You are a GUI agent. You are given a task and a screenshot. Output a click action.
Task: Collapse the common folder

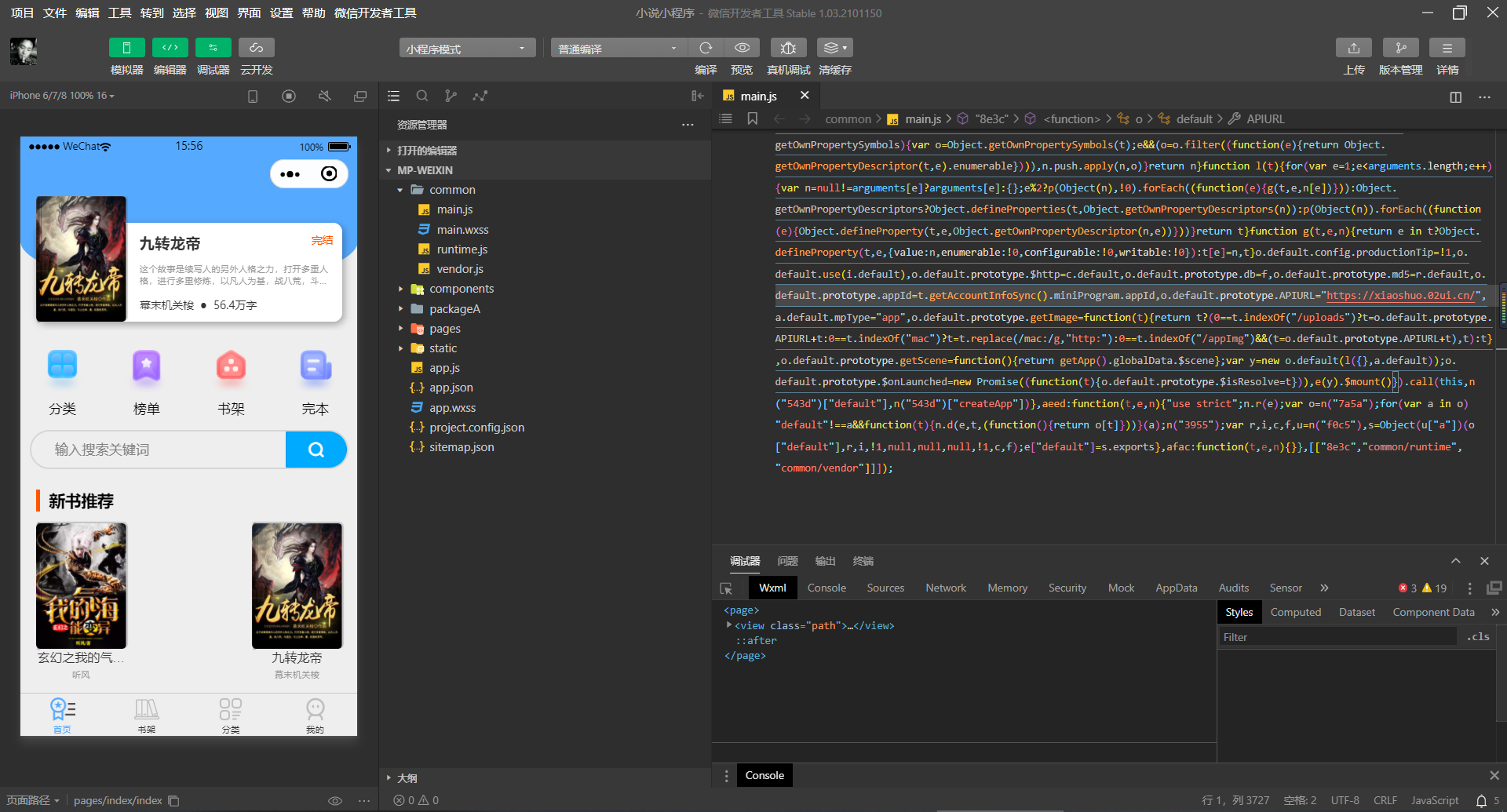[x=545, y=190]
